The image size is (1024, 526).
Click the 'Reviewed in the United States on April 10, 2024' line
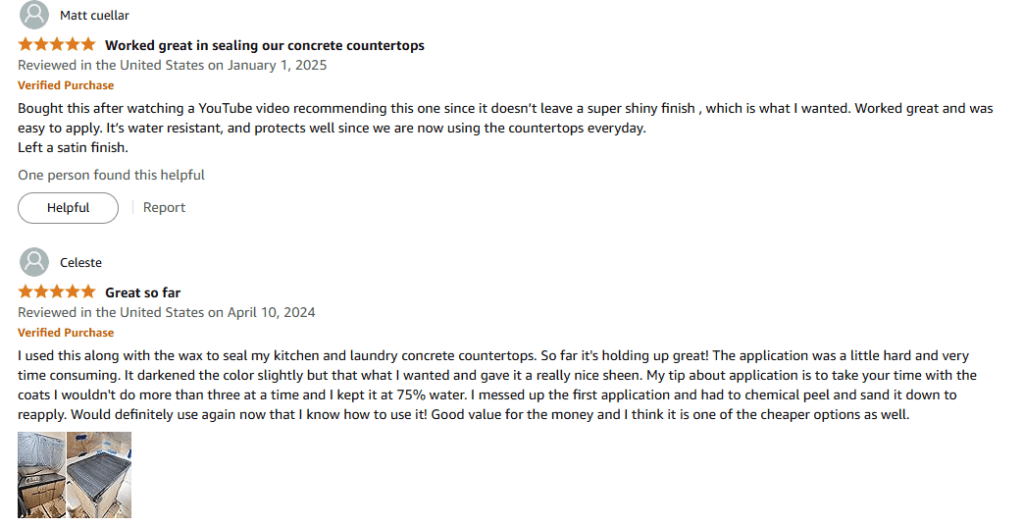(166, 312)
